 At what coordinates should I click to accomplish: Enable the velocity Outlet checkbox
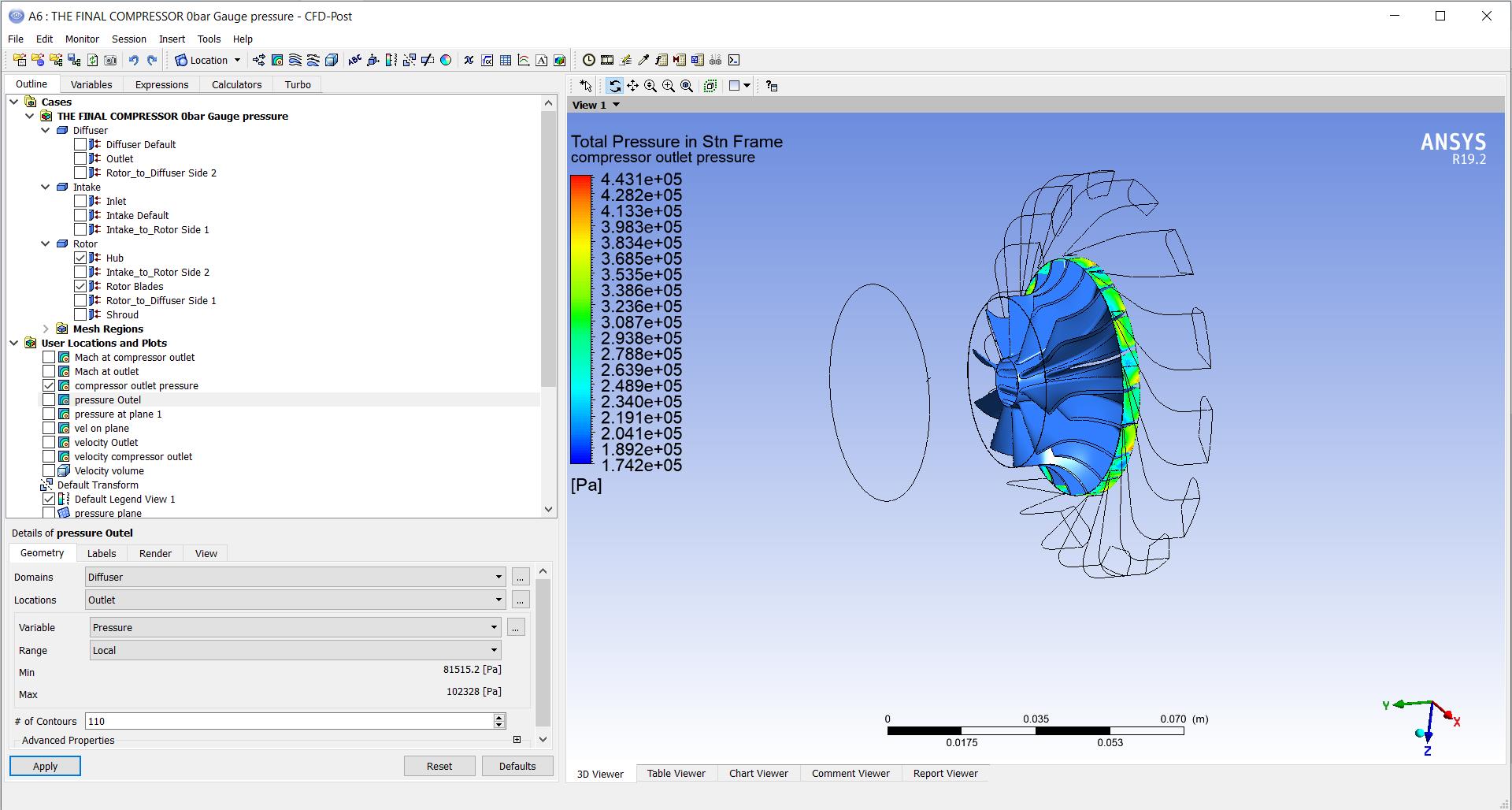tap(49, 442)
